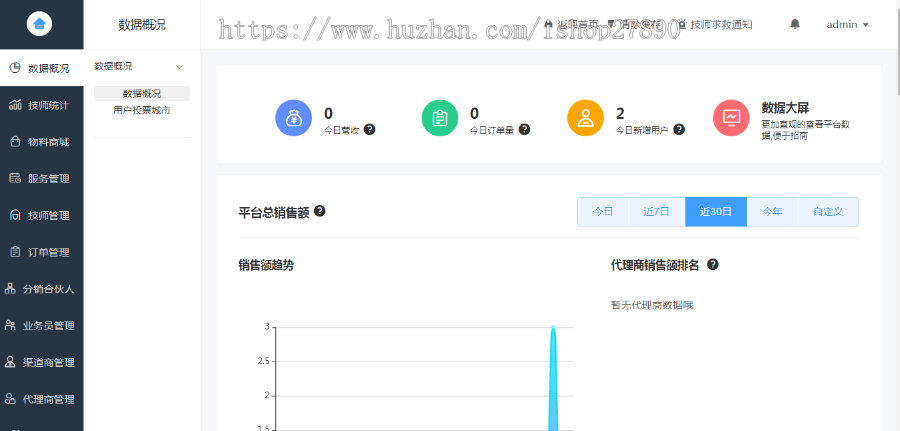This screenshot has width=900, height=431.
Task: Select the 用户投票城市 submenu item
Action: (141, 110)
